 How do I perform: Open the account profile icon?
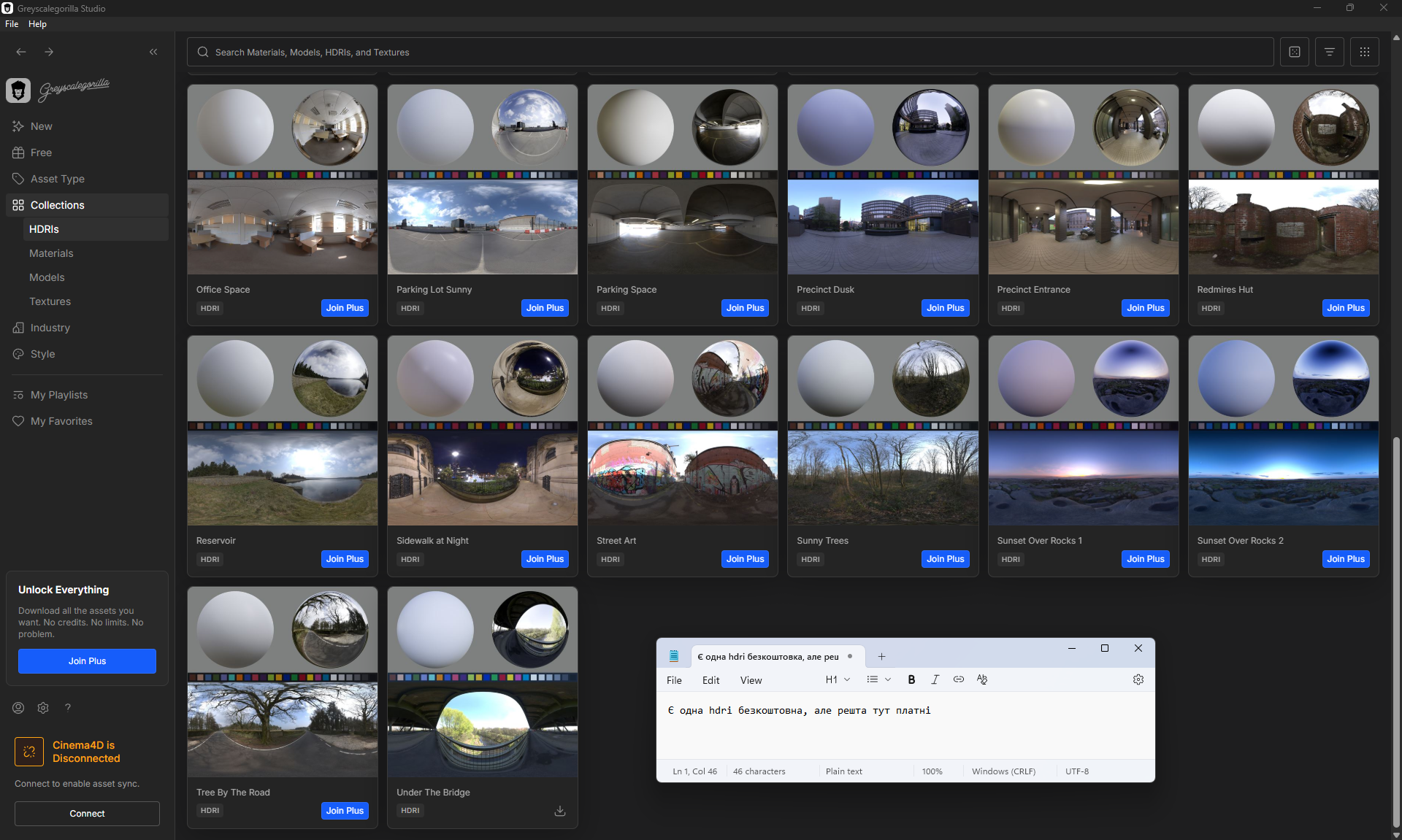(18, 707)
